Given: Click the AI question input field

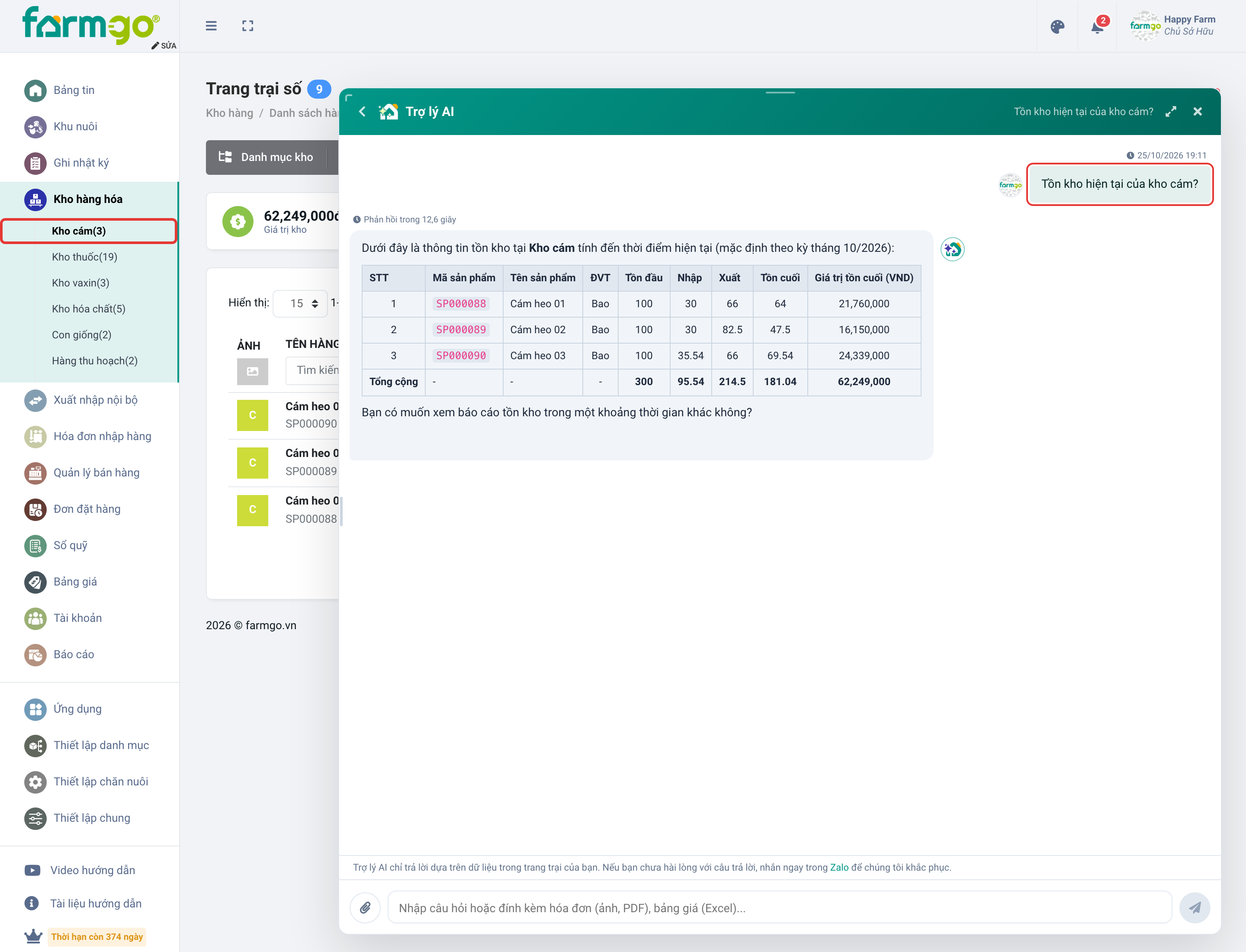Looking at the screenshot, I should (780, 907).
